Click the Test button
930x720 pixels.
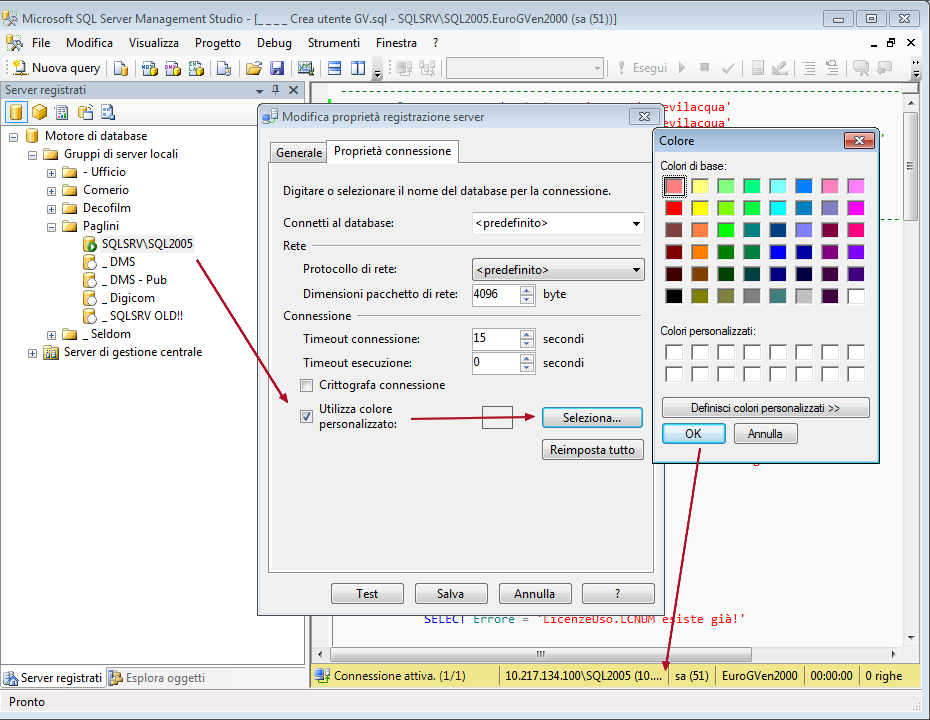pos(367,594)
